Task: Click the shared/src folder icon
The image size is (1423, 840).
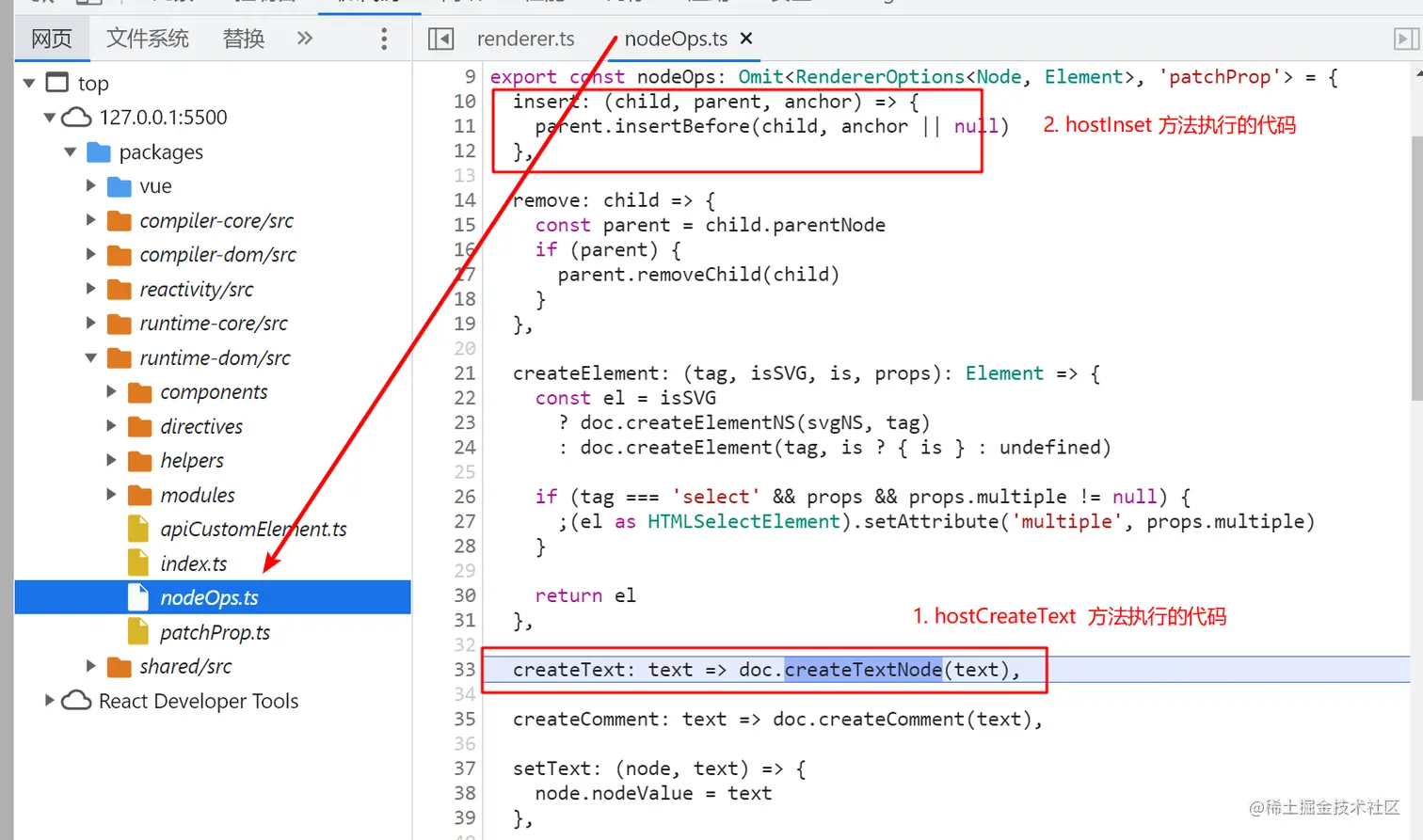Action: 120,666
